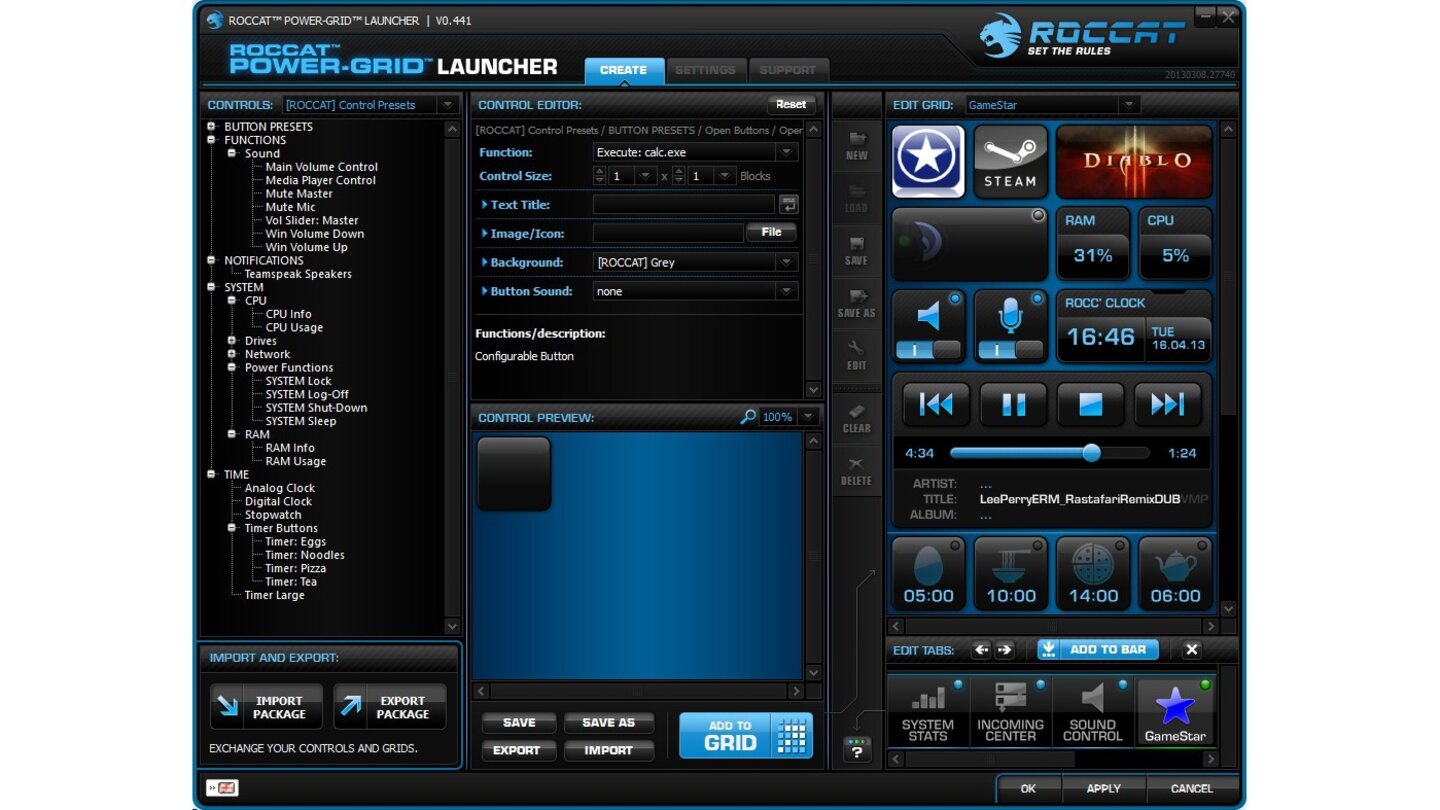The image size is (1440, 810).
Task: Click the text title enter icon
Action: coord(789,204)
